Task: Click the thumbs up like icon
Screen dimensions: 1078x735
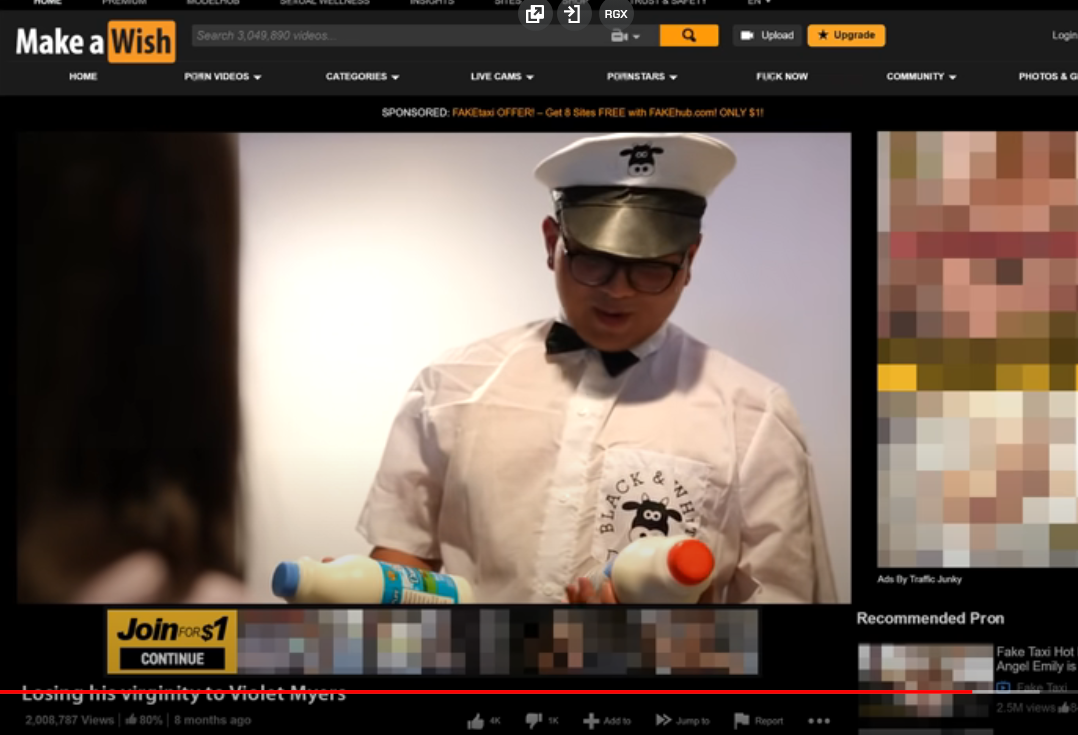Action: 475,721
